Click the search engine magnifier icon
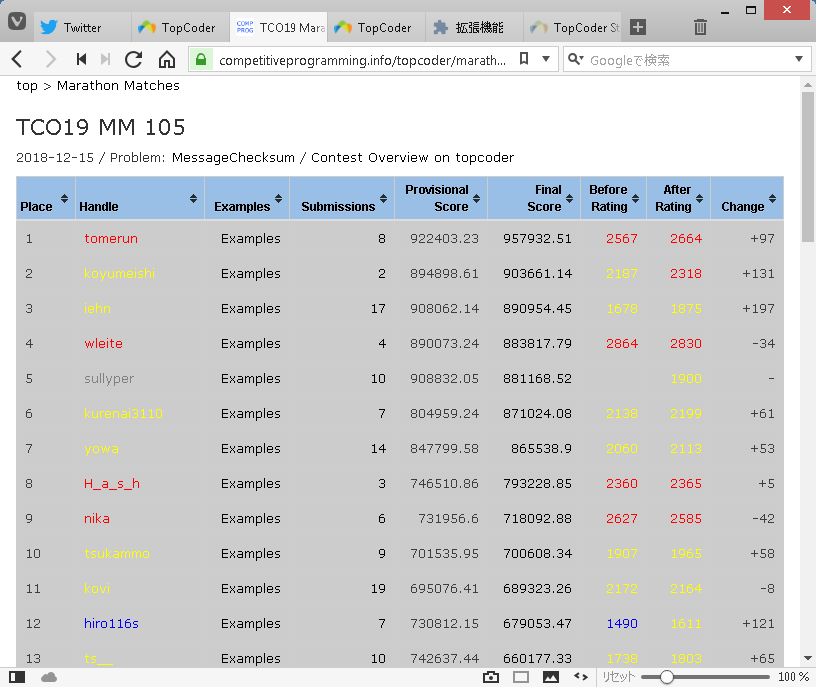816x687 pixels. (575, 59)
